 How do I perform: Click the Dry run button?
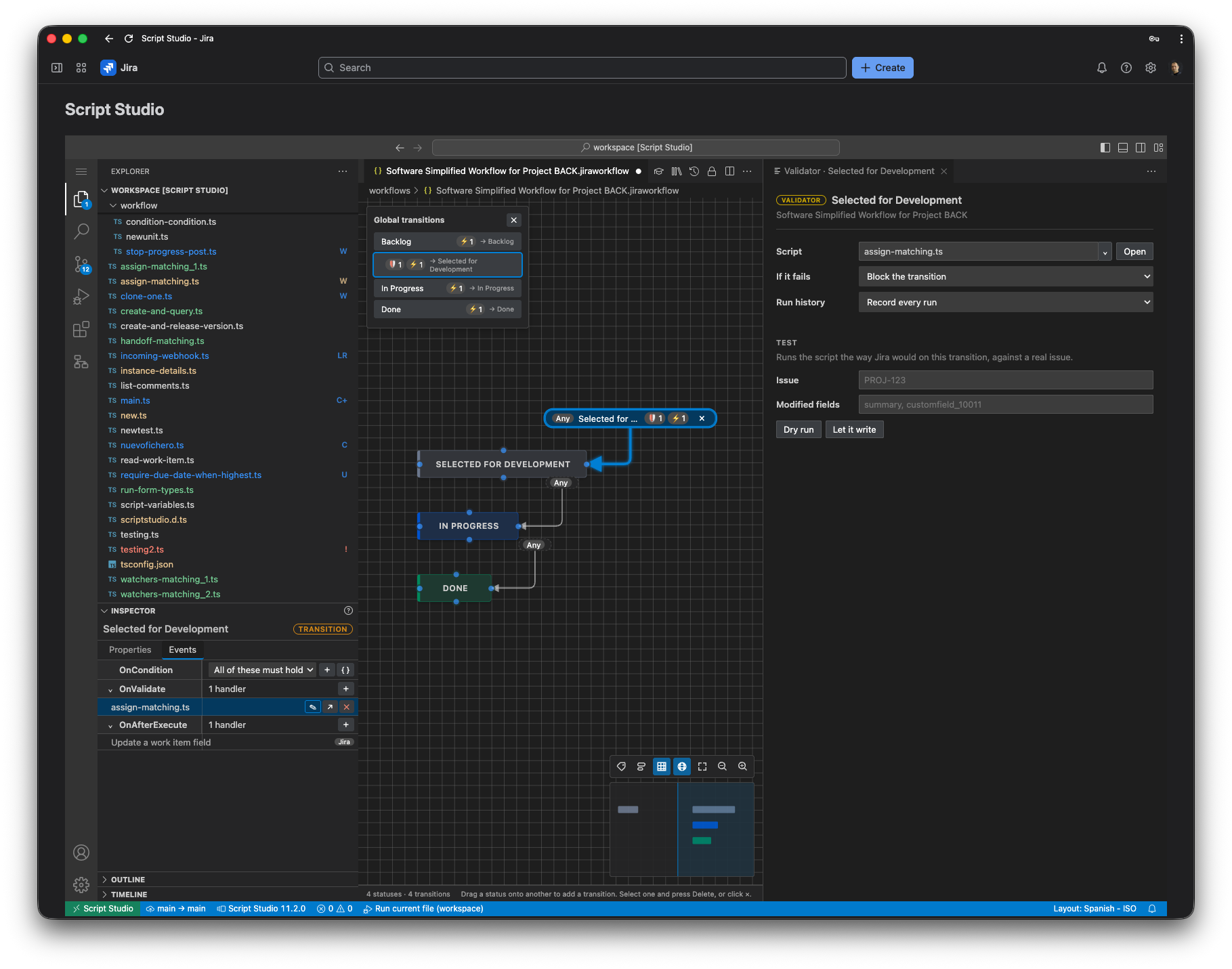(x=799, y=429)
